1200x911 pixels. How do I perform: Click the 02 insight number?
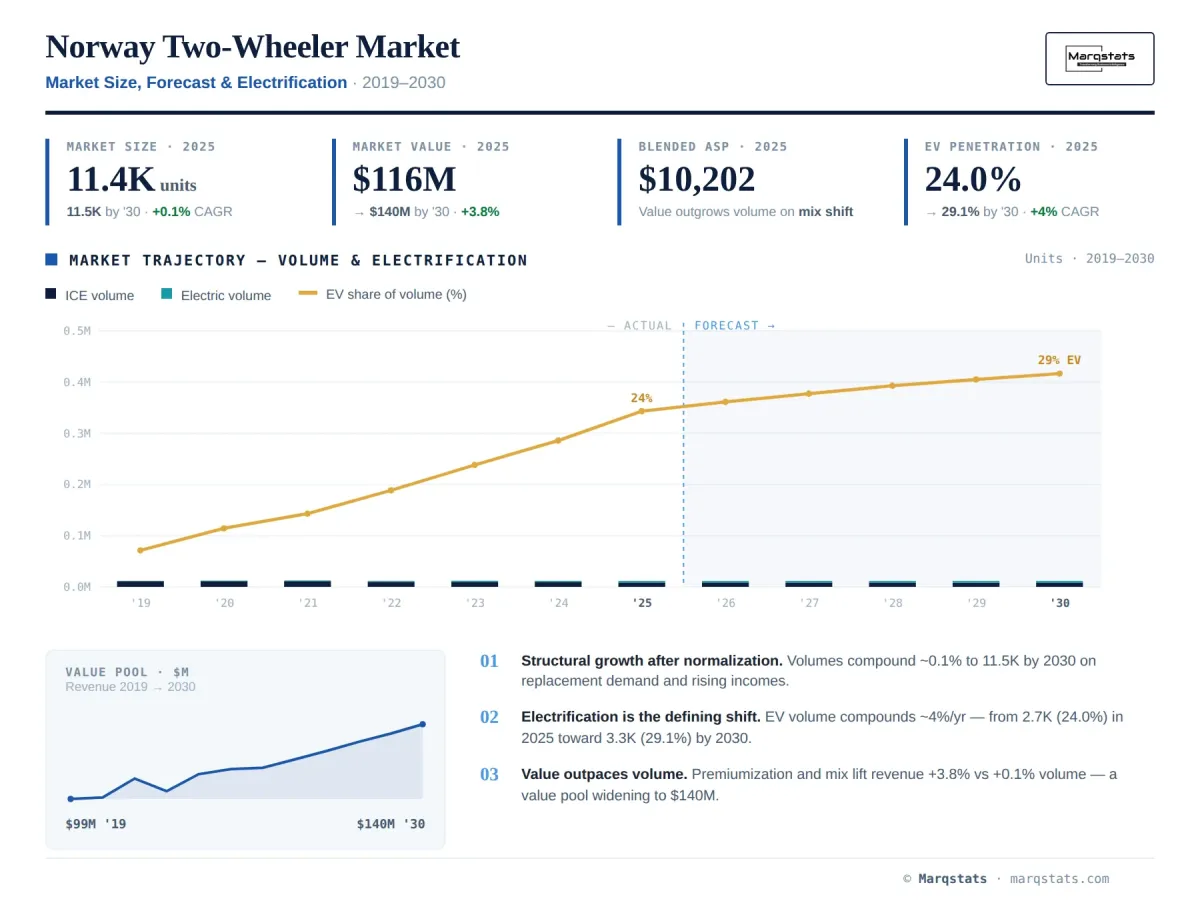point(489,717)
